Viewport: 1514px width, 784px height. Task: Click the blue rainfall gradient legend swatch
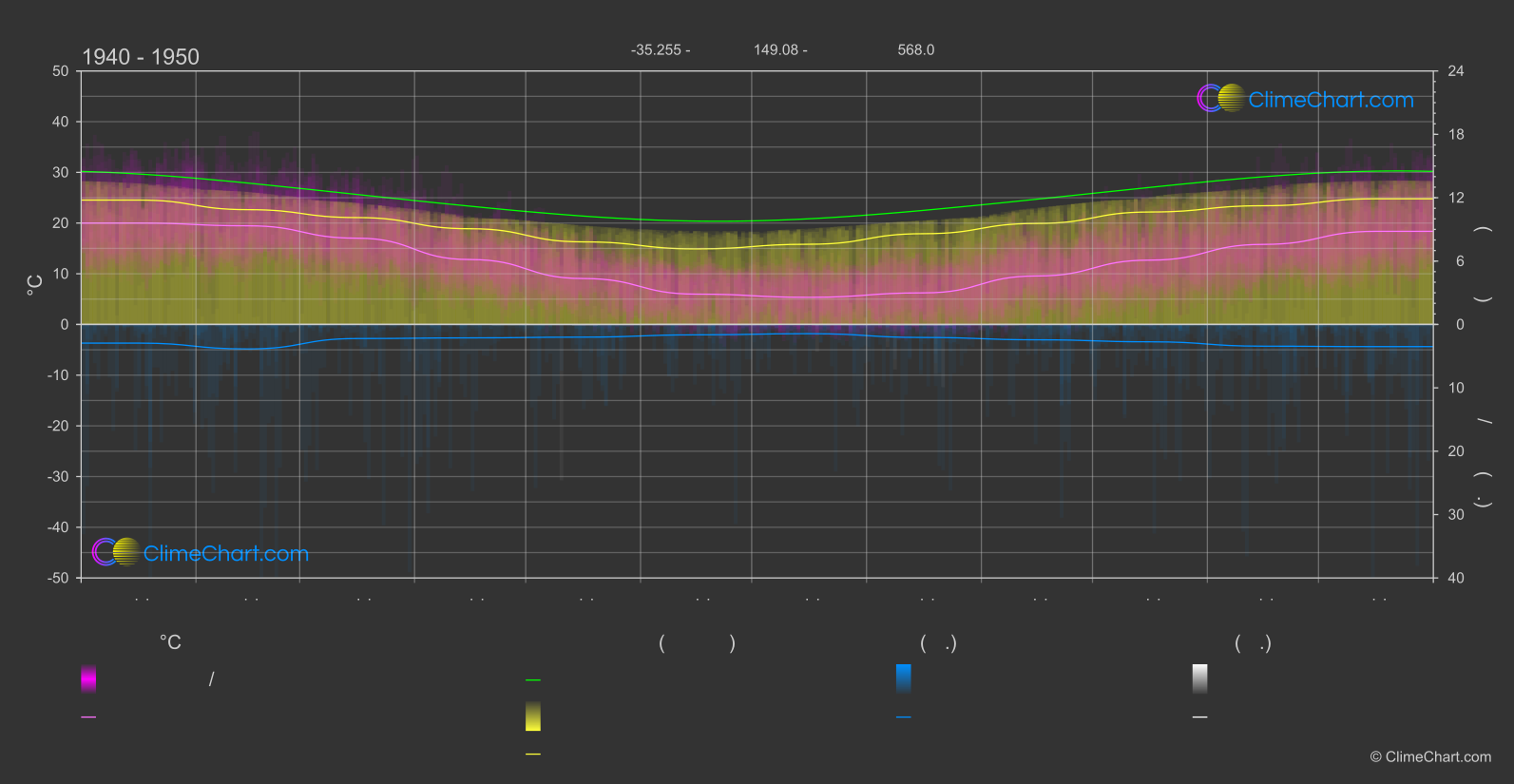904,679
